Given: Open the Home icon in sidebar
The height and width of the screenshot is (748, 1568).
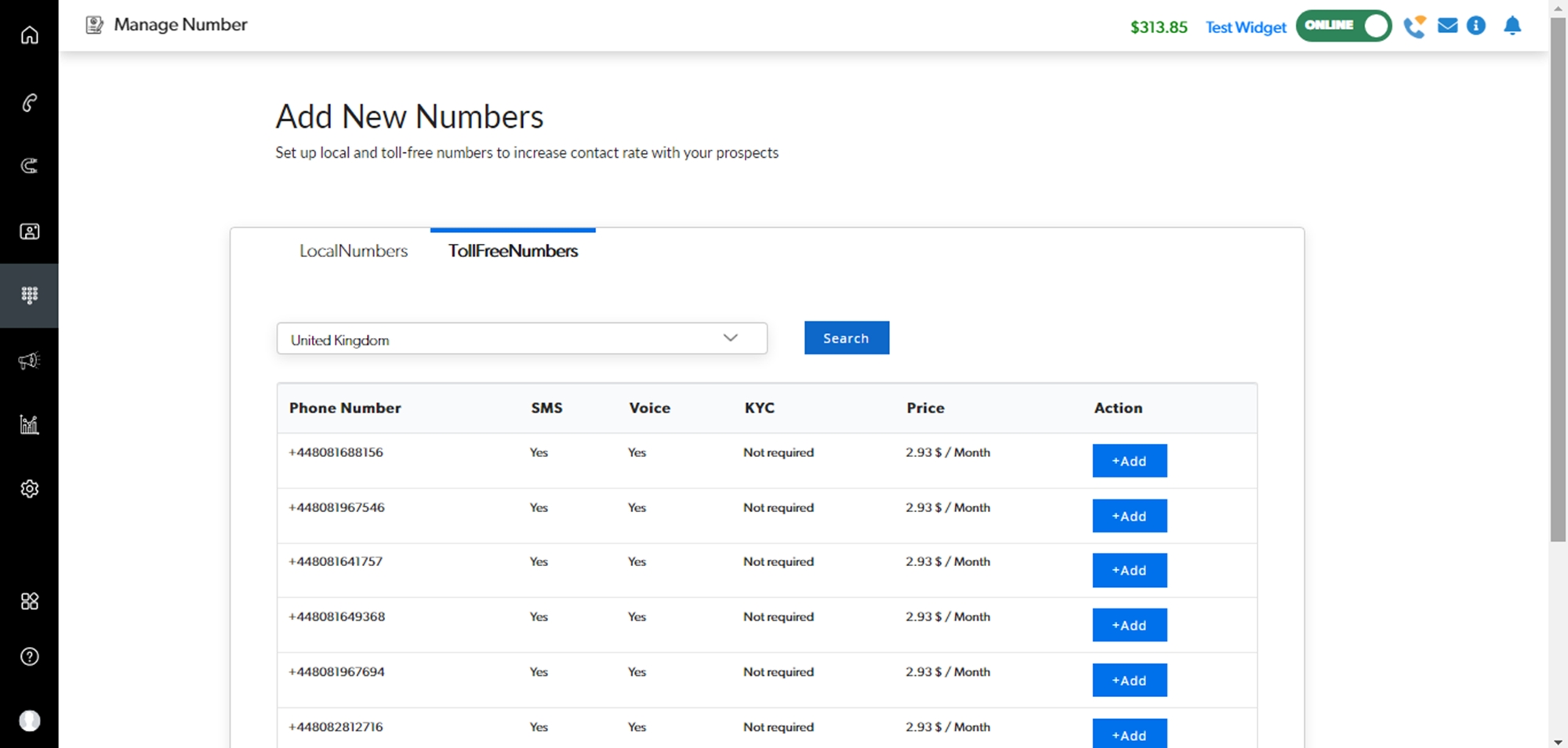Looking at the screenshot, I should pos(29,35).
